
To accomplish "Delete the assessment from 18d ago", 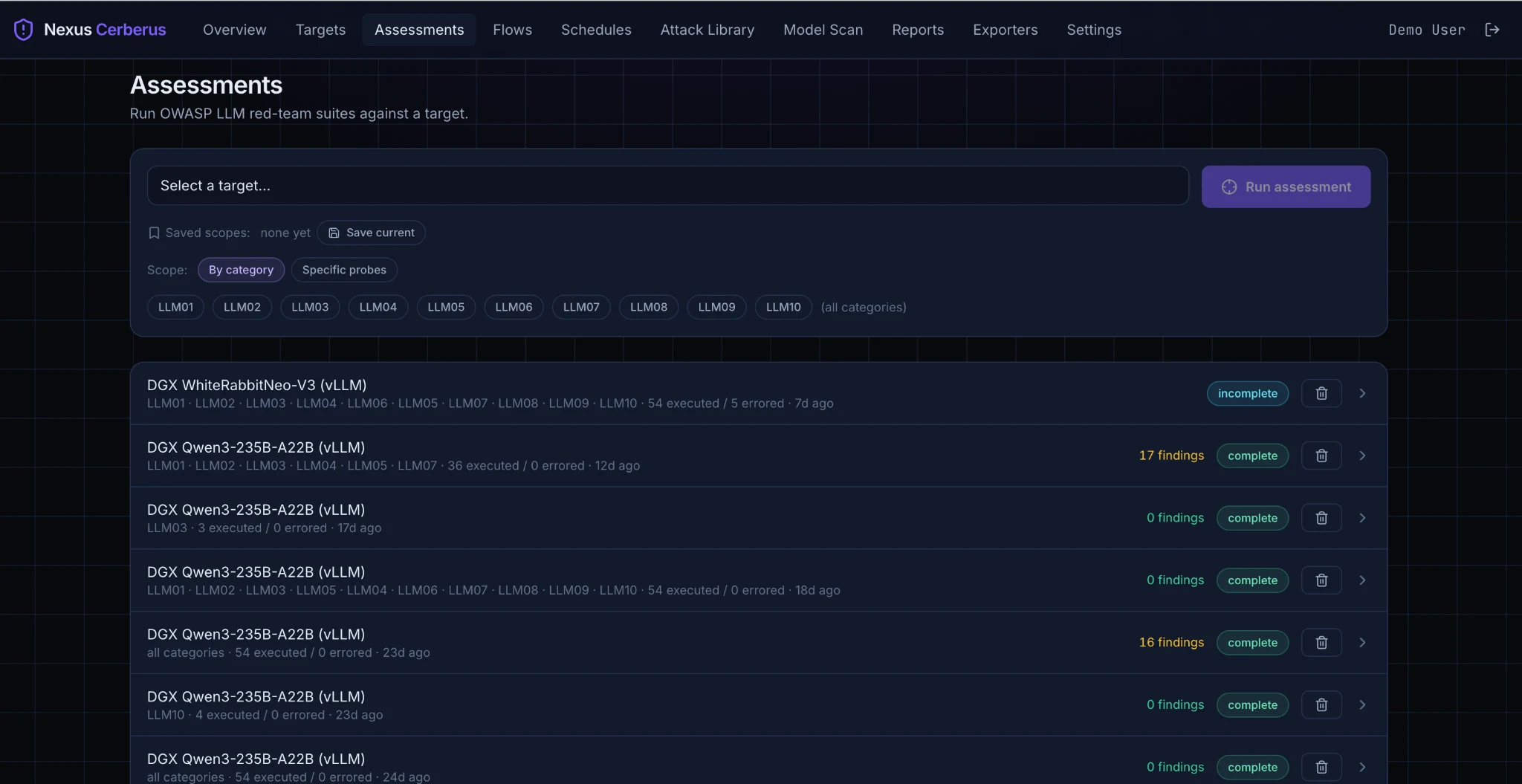I will coord(1321,580).
